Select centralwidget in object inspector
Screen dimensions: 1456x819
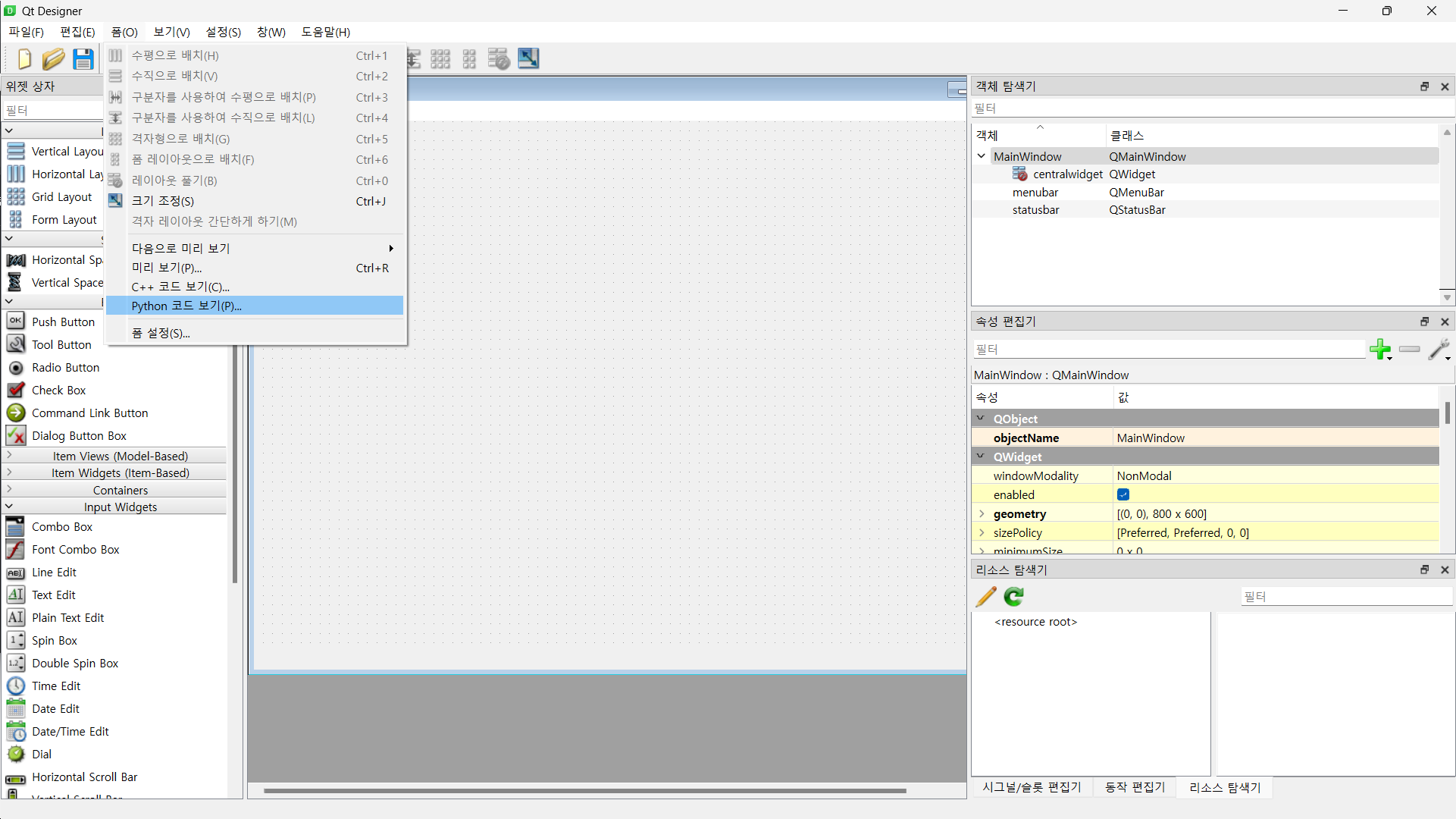click(x=1067, y=174)
